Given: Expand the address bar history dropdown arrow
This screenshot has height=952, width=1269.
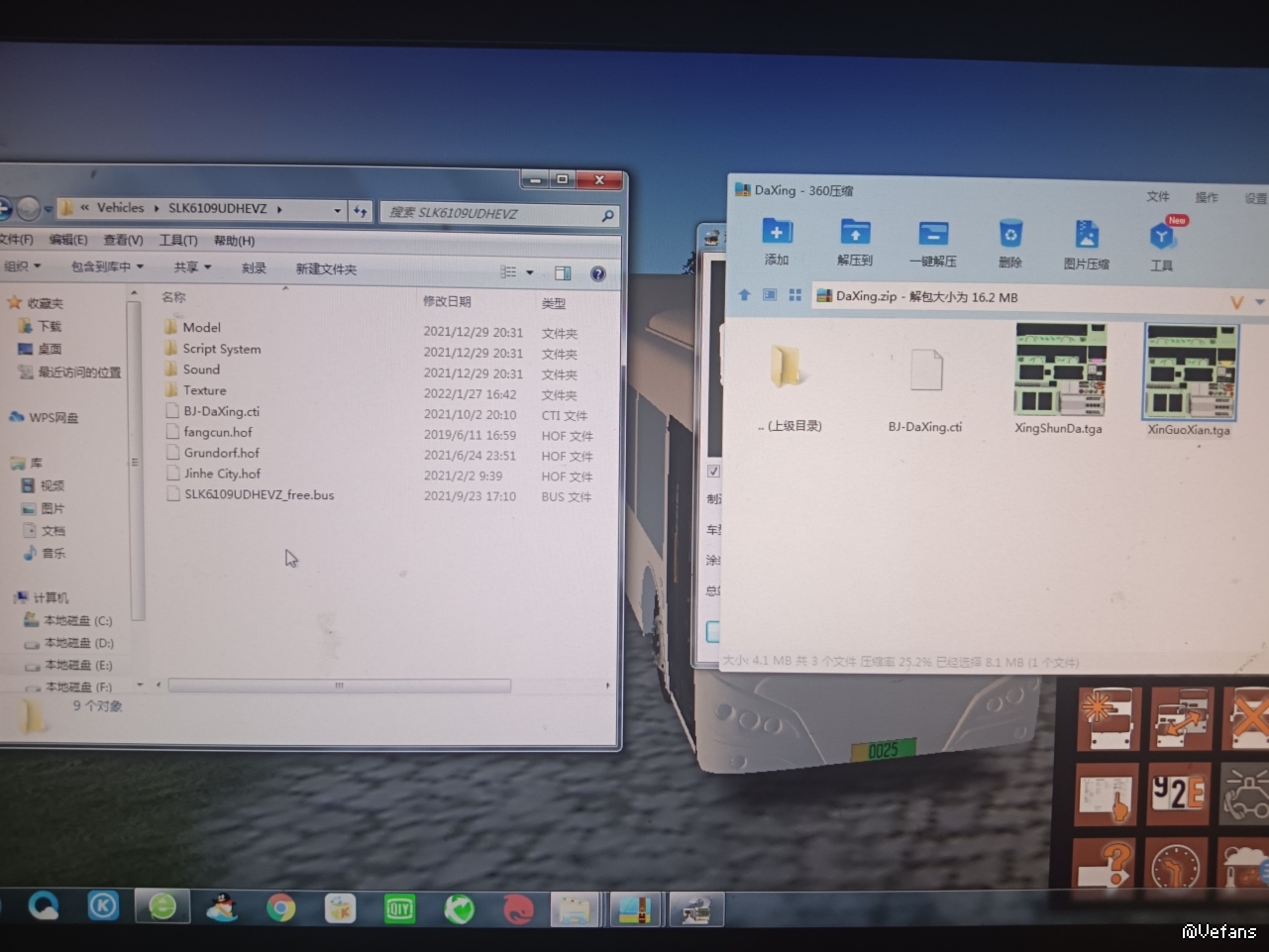Looking at the screenshot, I should pyautogui.click(x=337, y=210).
